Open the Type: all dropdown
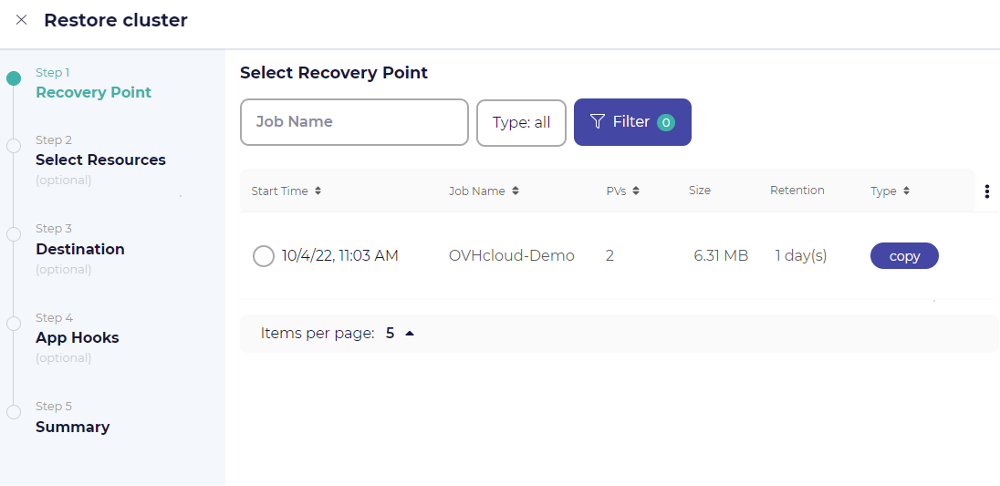 coord(521,122)
